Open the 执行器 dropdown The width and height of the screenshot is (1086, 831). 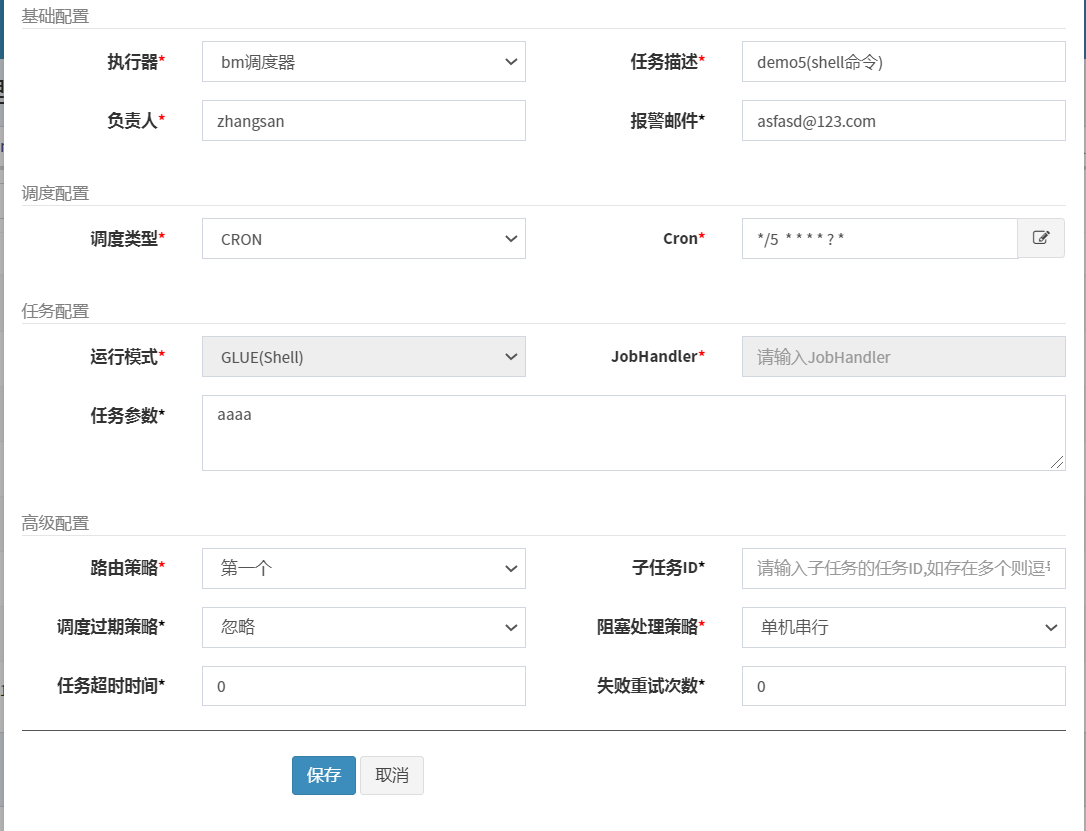[x=363, y=62]
